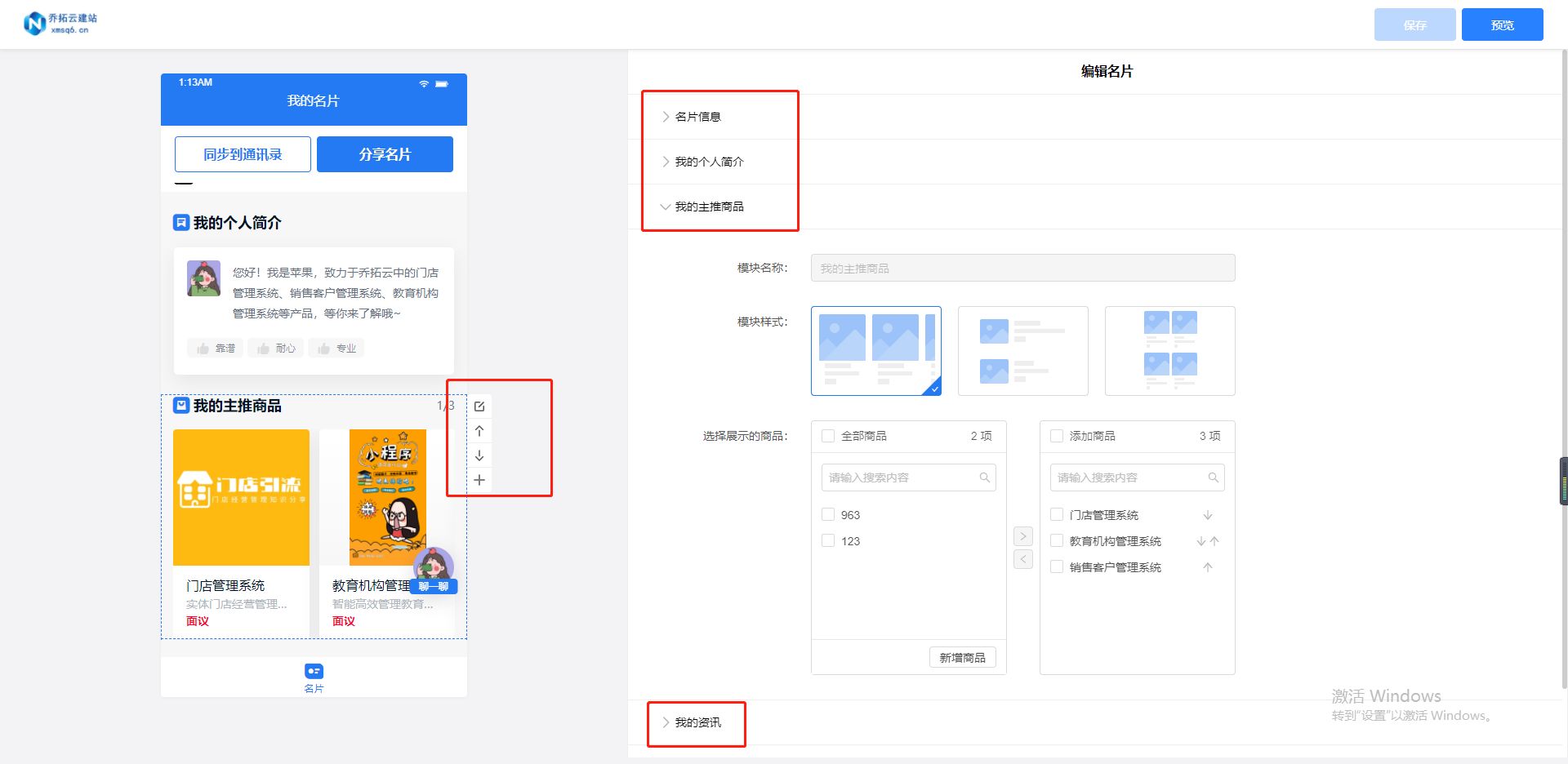
Task: Click the edit icon beside 我的主推商品 module
Action: (x=479, y=406)
